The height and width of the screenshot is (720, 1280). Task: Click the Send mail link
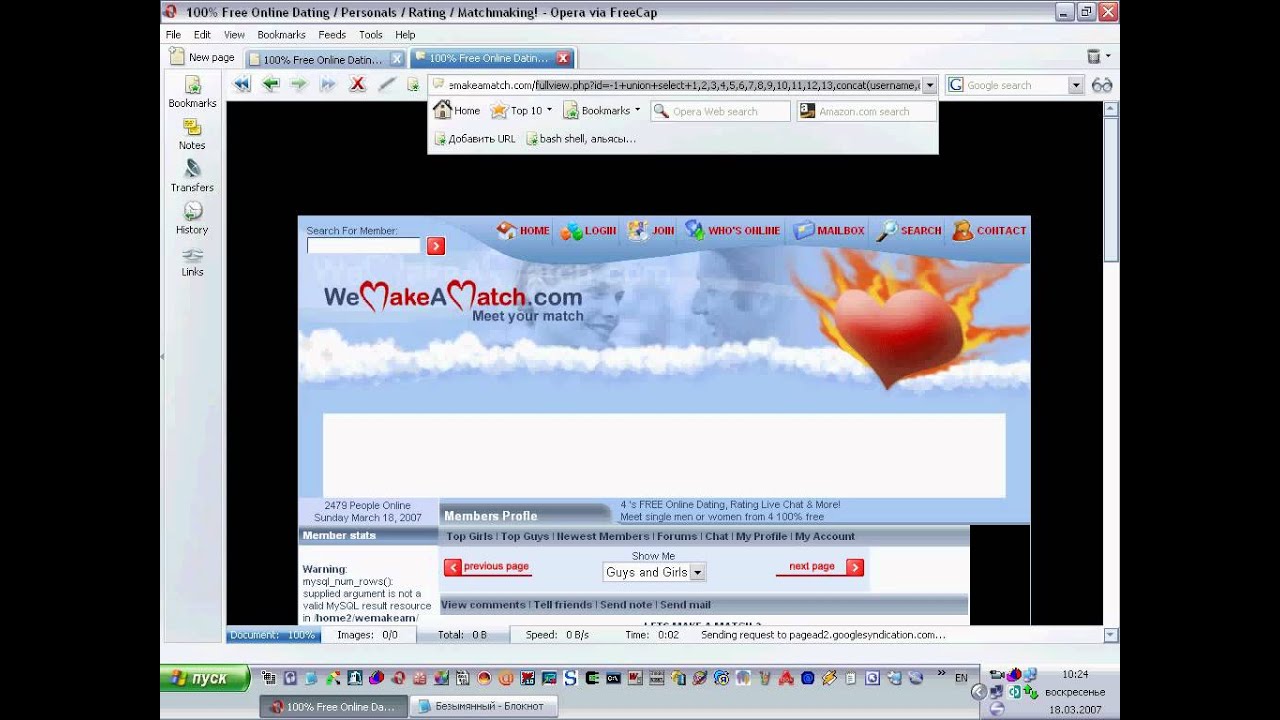click(x=685, y=605)
